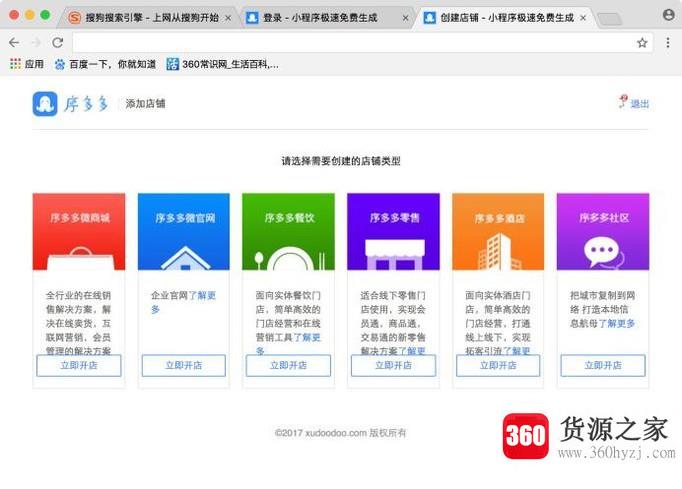Click 立即开店 under 序多多餐饮

[288, 365]
